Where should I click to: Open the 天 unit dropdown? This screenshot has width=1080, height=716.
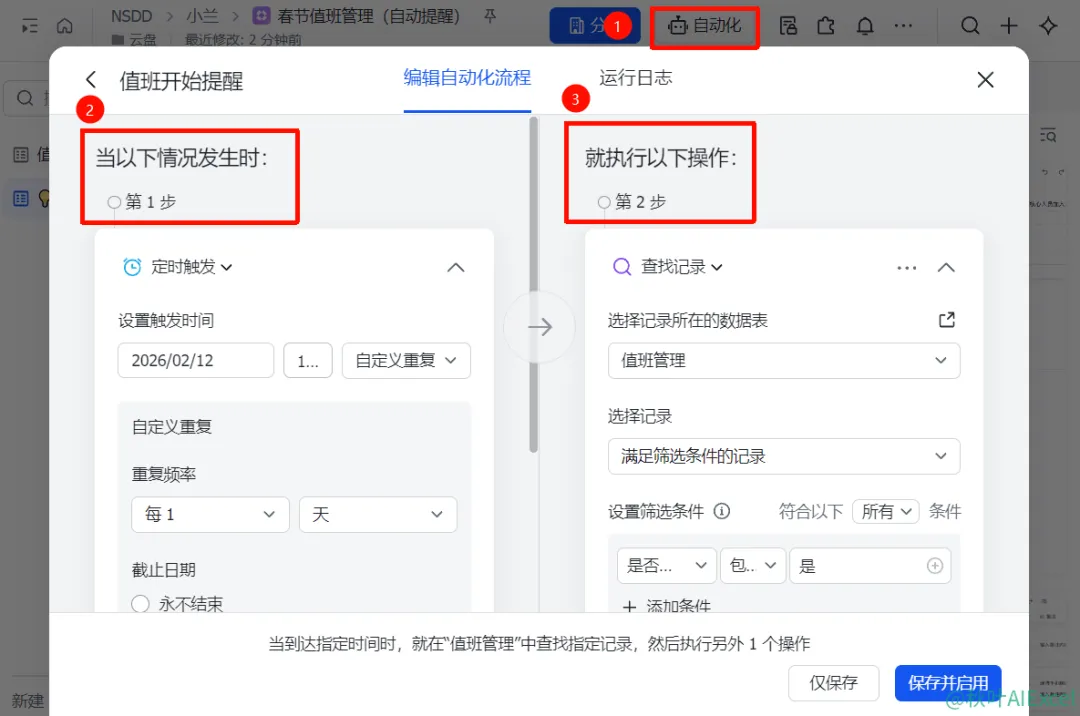378,514
